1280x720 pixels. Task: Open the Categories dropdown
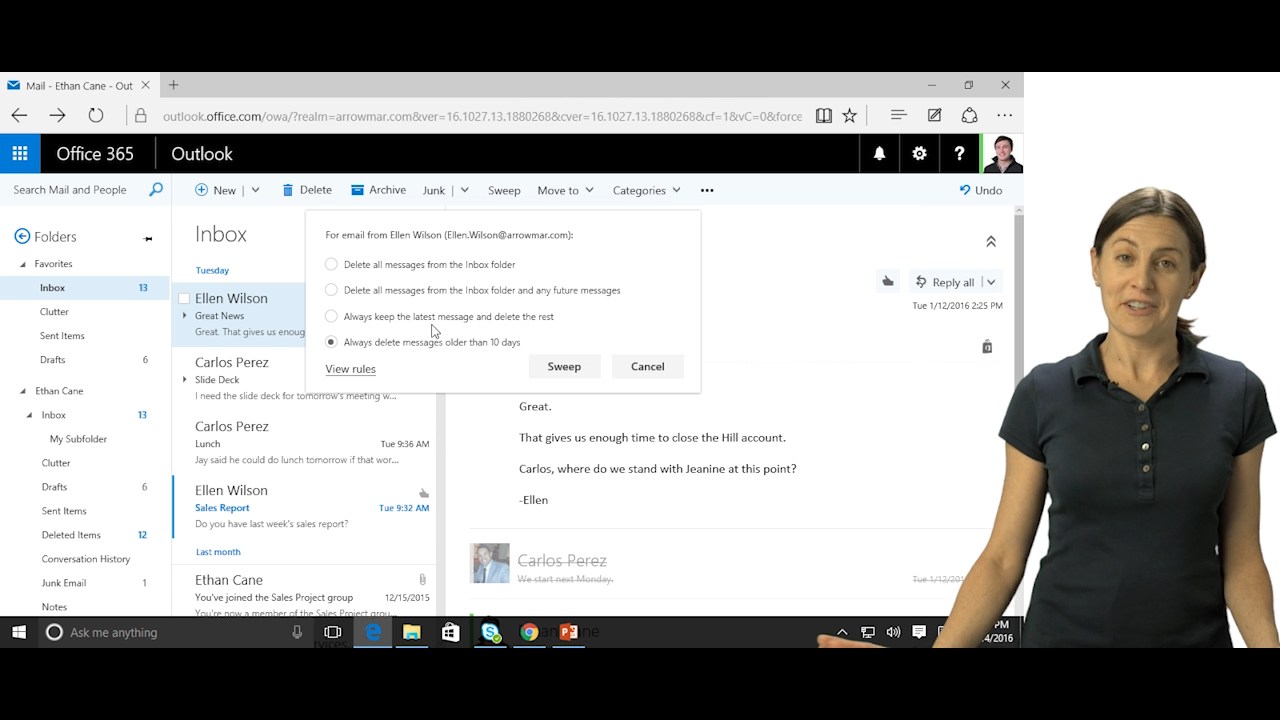[x=646, y=190]
